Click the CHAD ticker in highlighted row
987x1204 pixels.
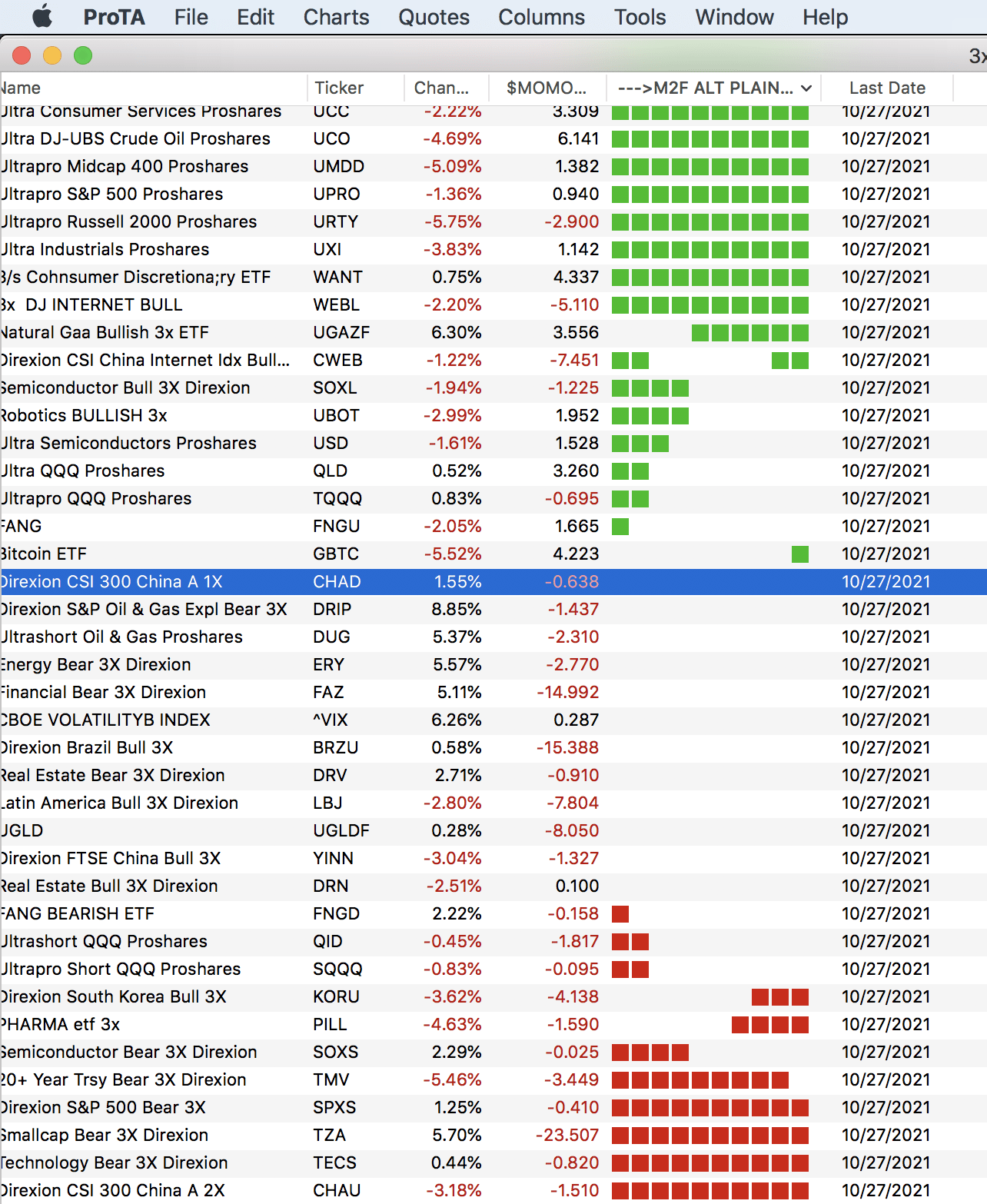337,581
